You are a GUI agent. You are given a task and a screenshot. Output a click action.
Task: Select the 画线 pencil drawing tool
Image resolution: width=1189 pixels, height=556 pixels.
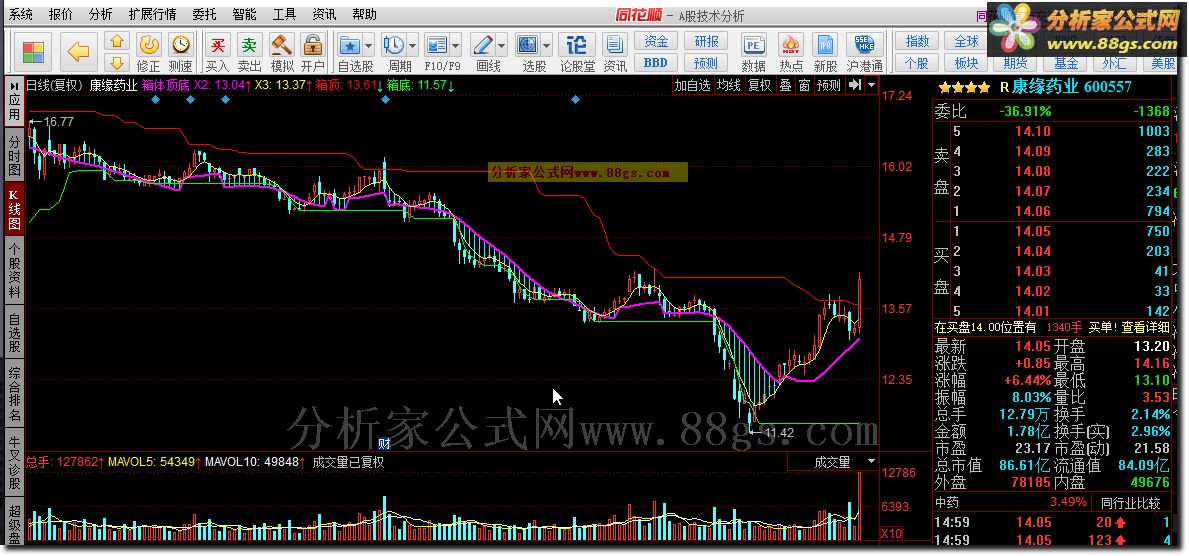(482, 45)
